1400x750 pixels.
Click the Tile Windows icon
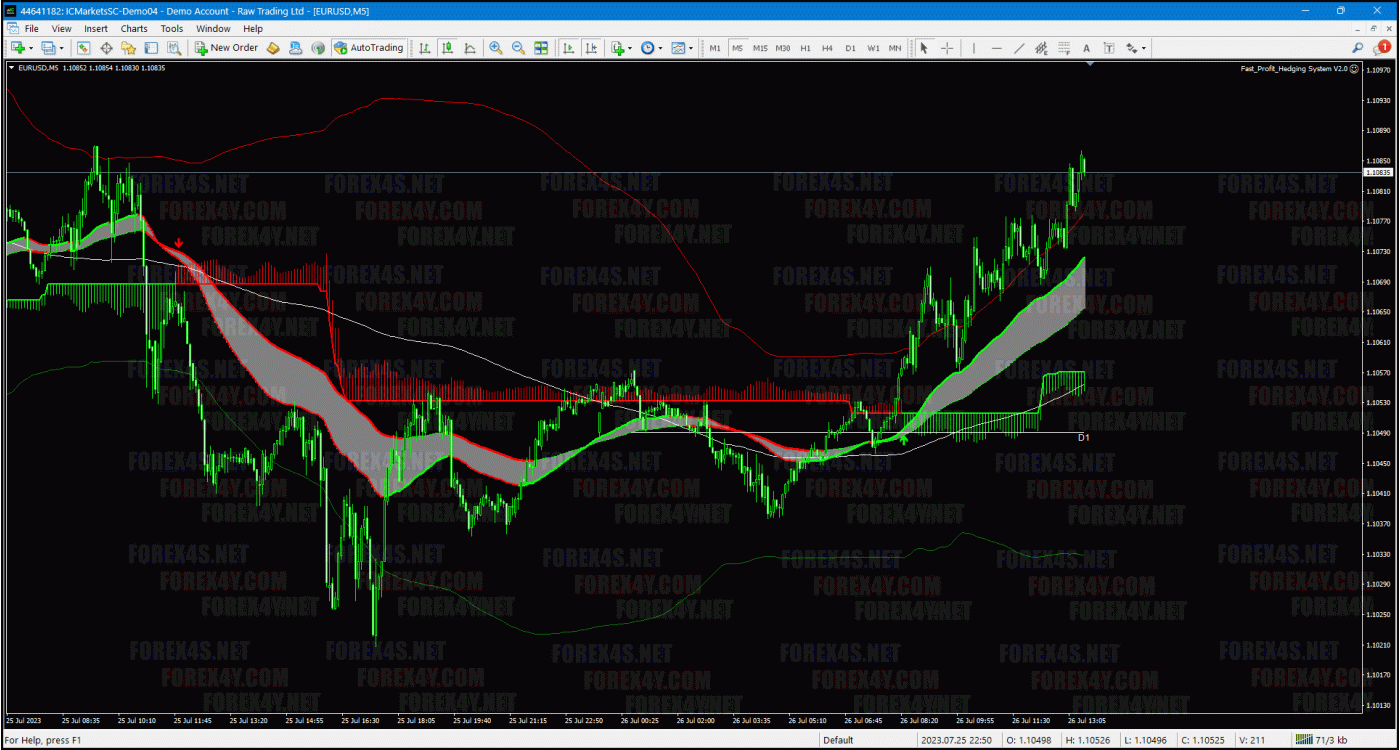click(x=541, y=48)
